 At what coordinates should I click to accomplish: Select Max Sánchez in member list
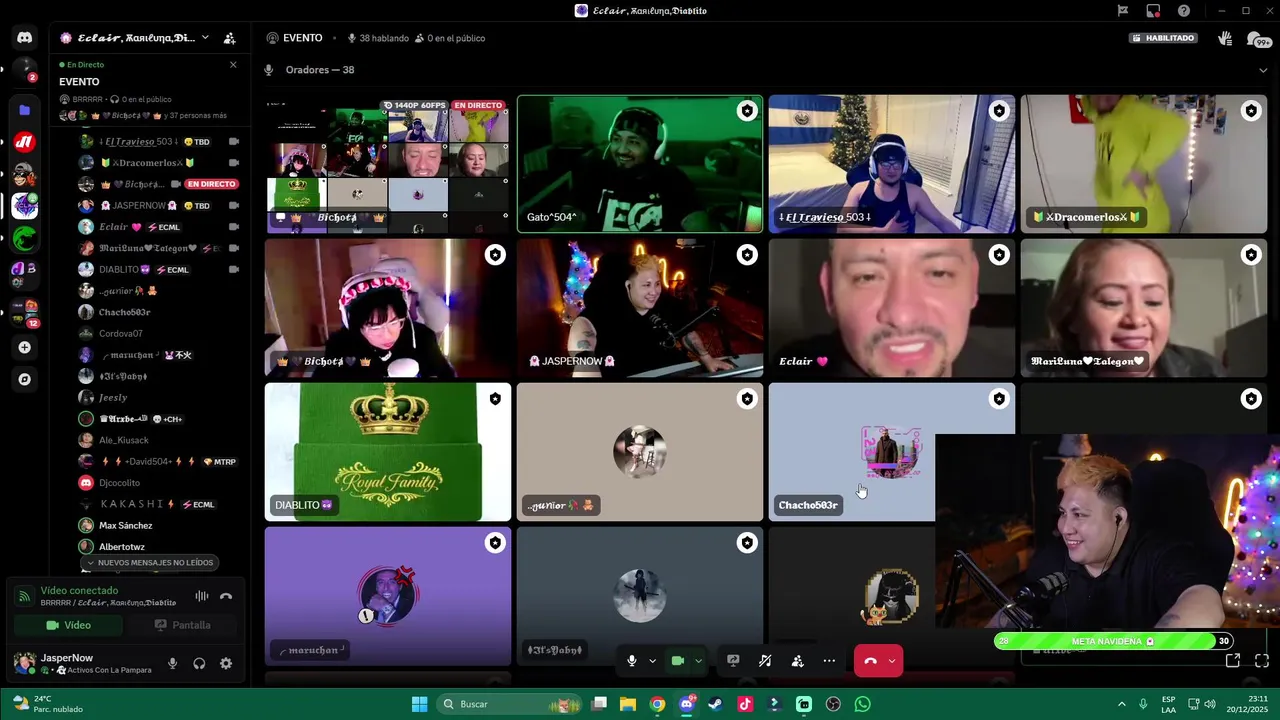click(125, 525)
